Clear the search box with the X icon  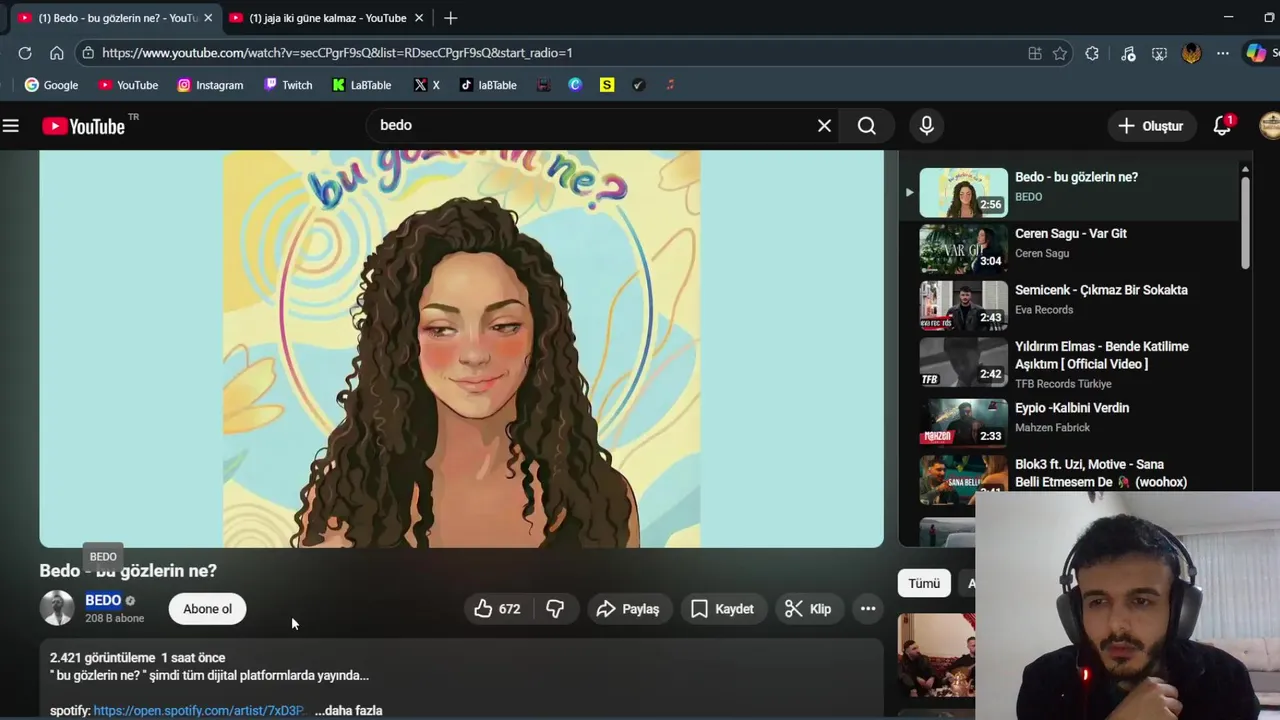824,126
